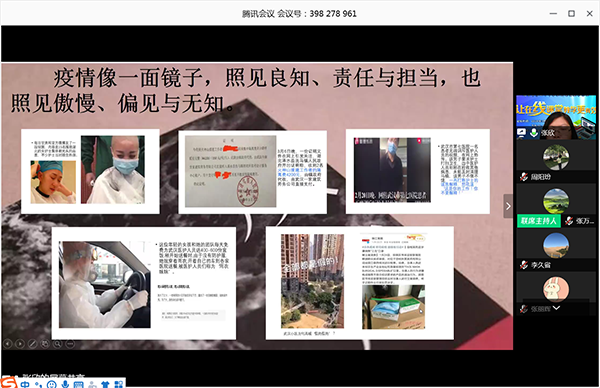The image size is (600, 388).
Task: Toggle the muted mic icon next to 张万
Action: point(569,221)
